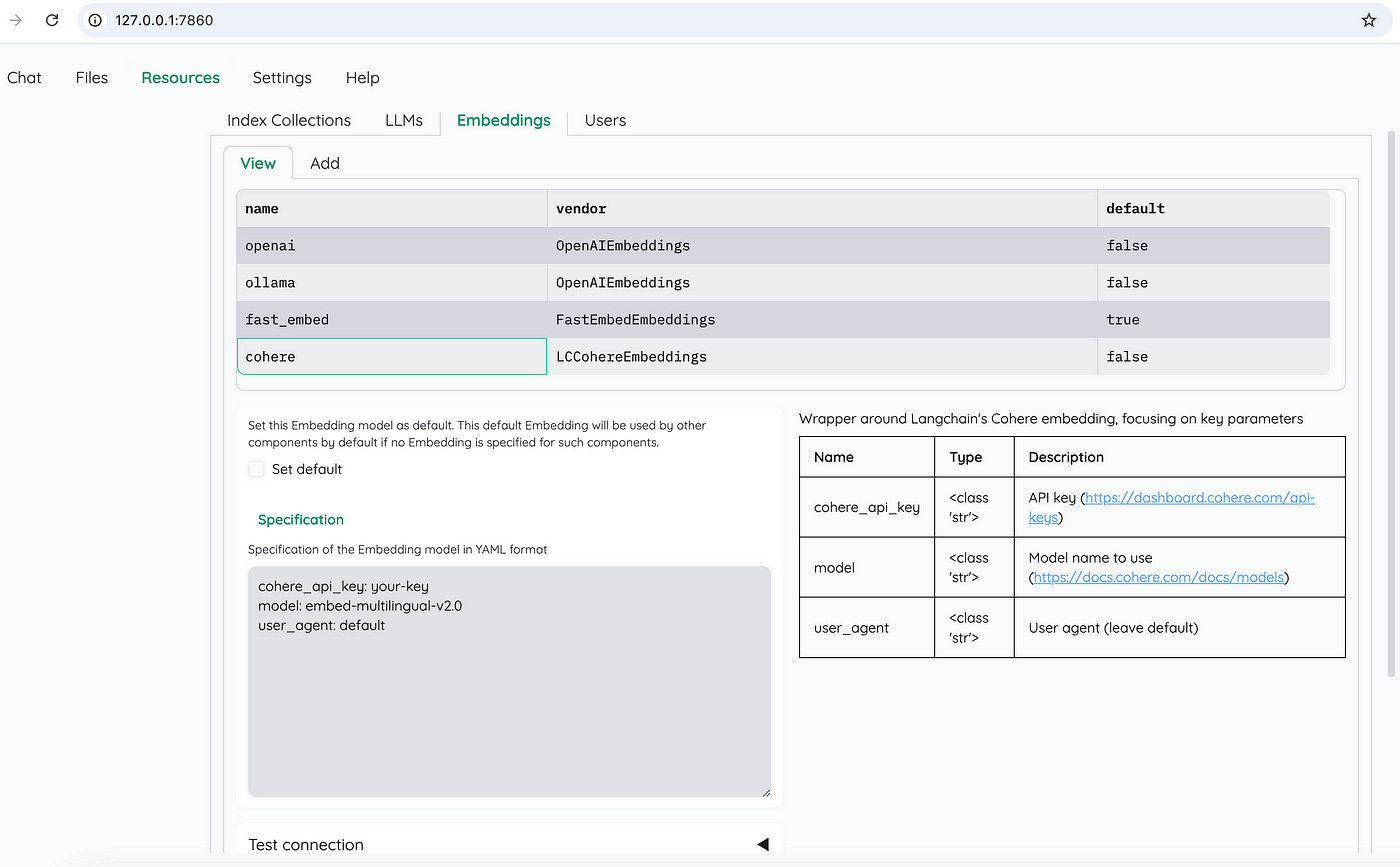Viewport: 1400px width, 867px height.
Task: Click the Test connection header
Action: 306,844
